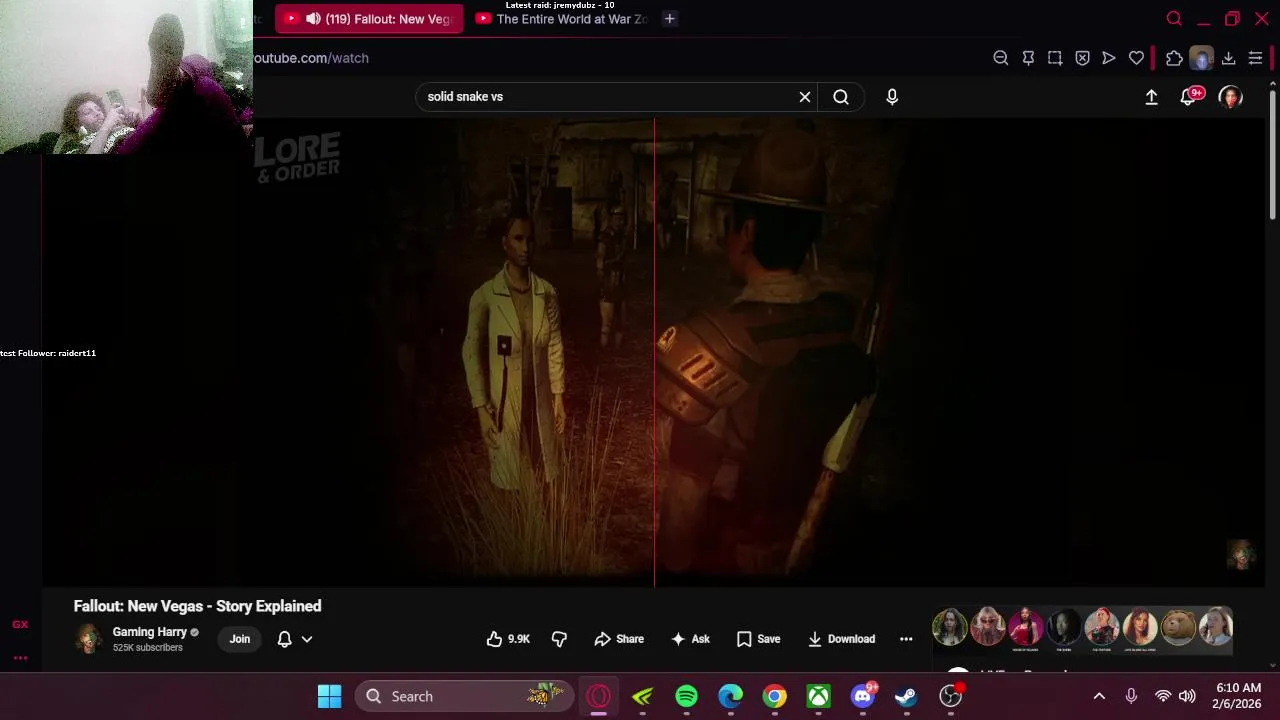This screenshot has height=720, width=1280.
Task: Launch the NVIDIA app from taskbar
Action: [642, 696]
